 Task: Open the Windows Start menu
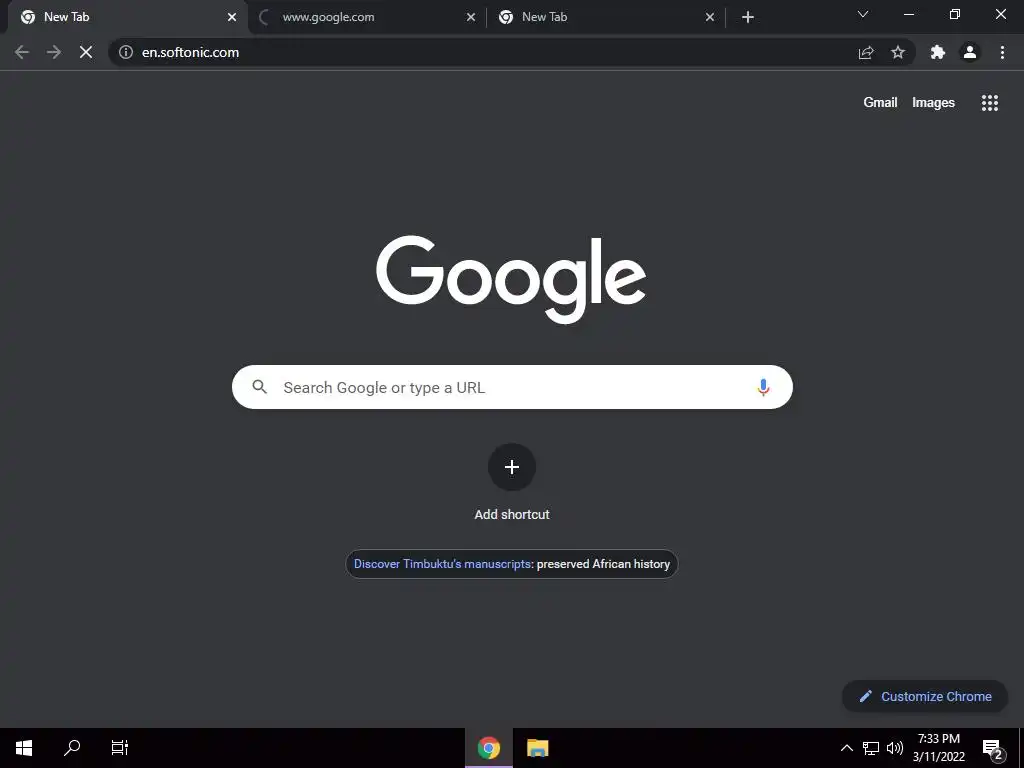coord(24,748)
